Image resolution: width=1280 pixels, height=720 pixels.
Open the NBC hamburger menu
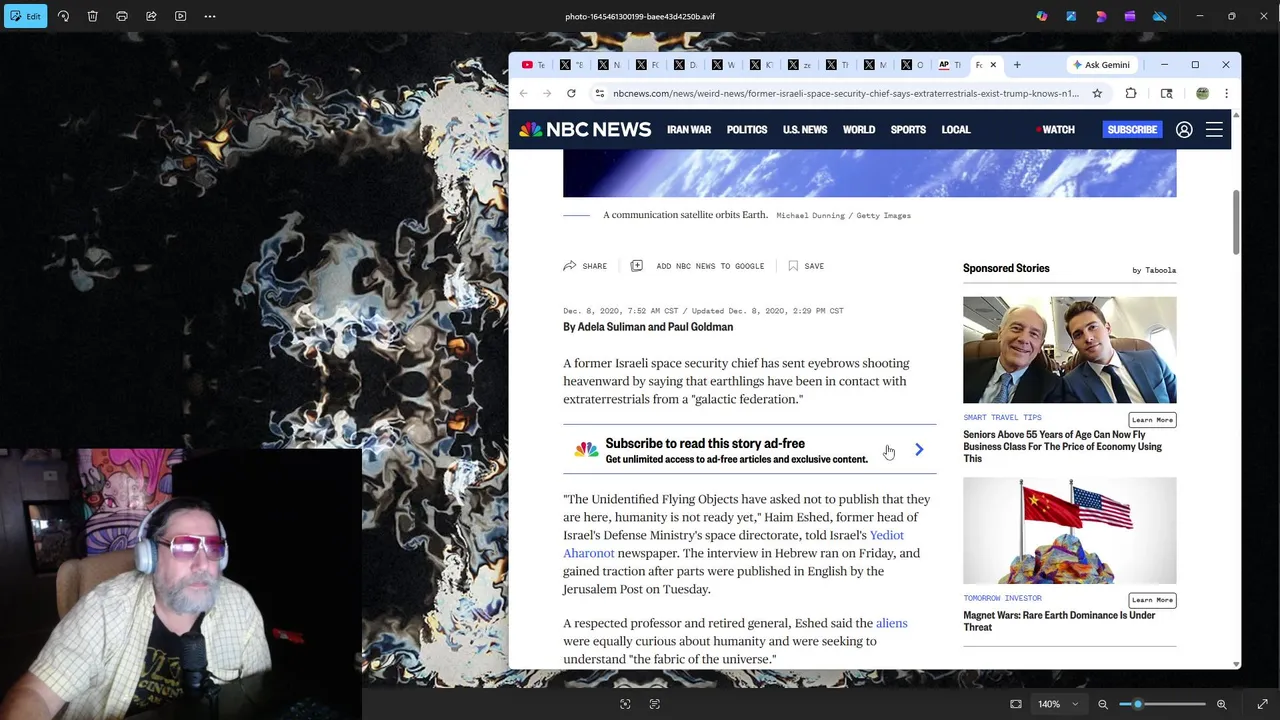pos(1214,130)
